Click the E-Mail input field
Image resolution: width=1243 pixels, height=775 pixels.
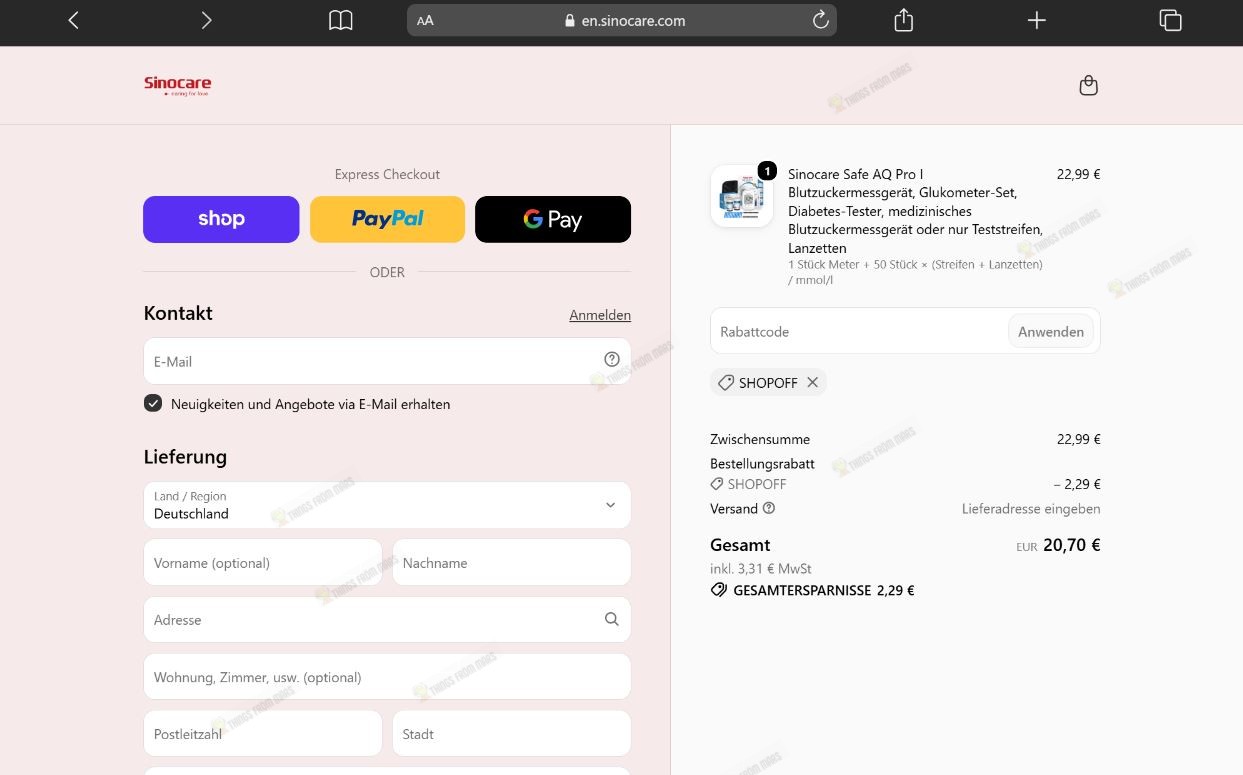click(x=387, y=361)
